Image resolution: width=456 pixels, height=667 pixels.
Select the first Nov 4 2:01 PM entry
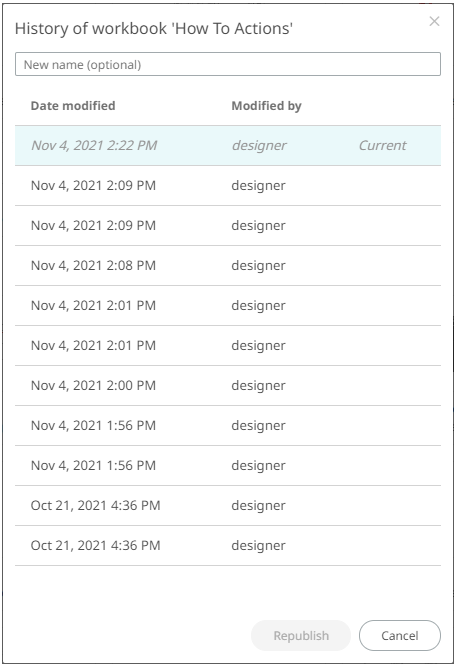(x=228, y=305)
